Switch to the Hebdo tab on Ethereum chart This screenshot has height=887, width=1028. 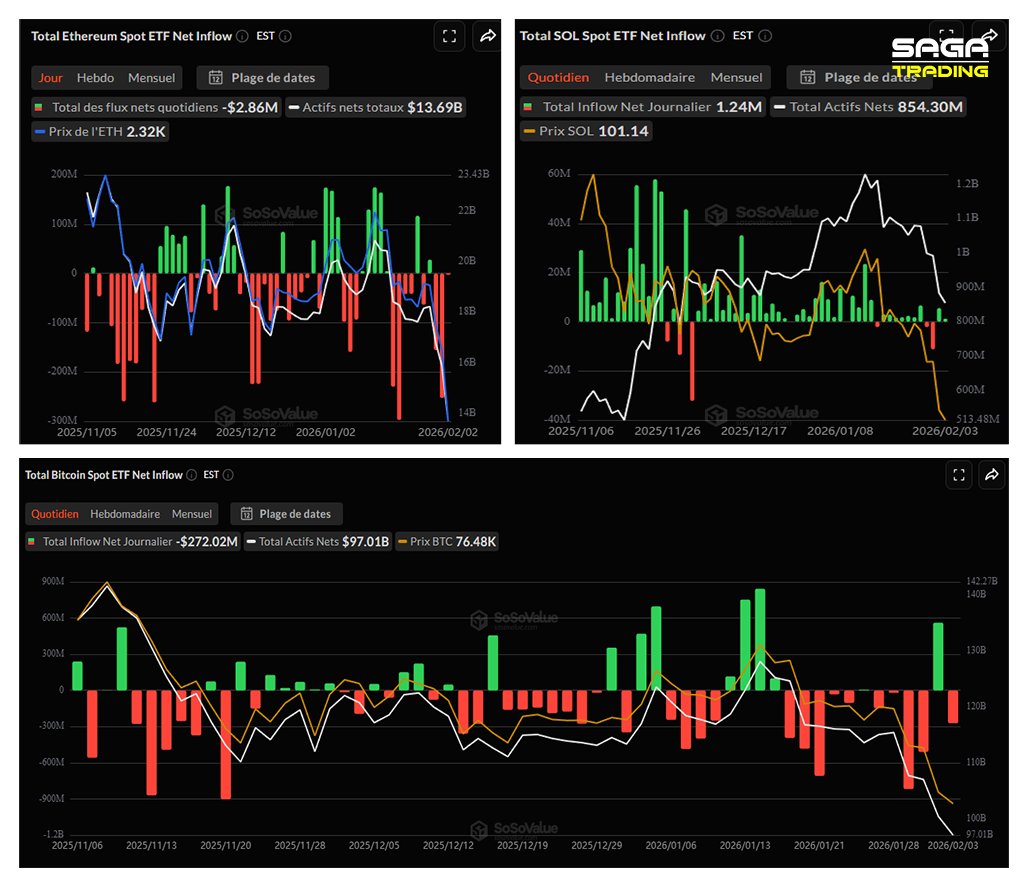[95, 77]
